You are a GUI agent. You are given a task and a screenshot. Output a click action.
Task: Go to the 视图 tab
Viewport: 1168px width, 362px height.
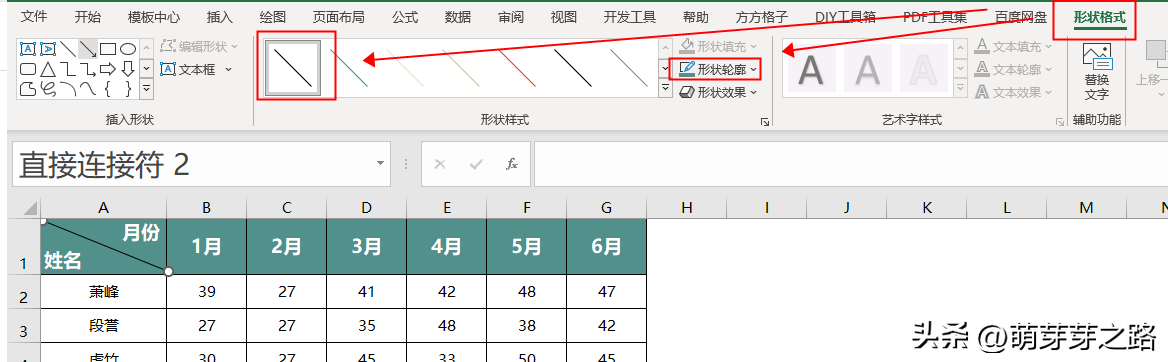(x=564, y=16)
